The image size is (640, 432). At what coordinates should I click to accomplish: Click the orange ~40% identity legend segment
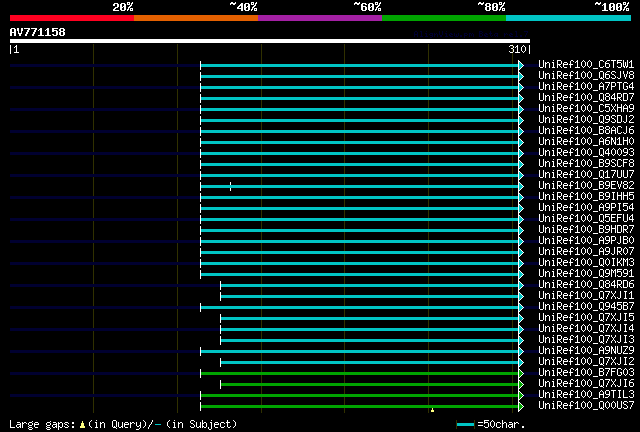tap(196, 18)
